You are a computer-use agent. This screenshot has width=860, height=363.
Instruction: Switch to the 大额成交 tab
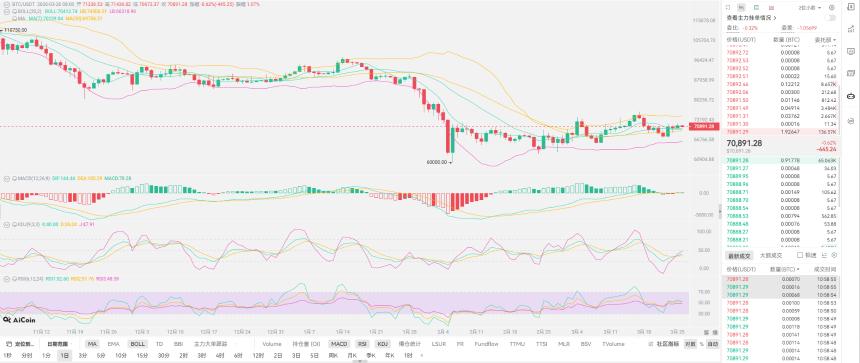click(770, 256)
